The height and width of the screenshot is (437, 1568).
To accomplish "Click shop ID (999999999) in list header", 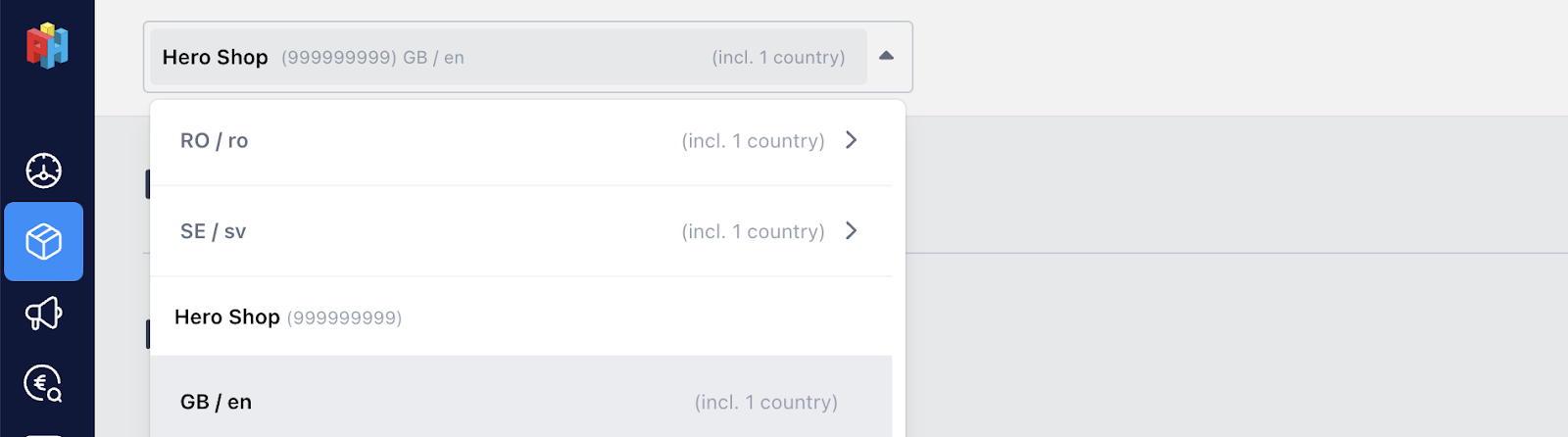I will coord(344,318).
